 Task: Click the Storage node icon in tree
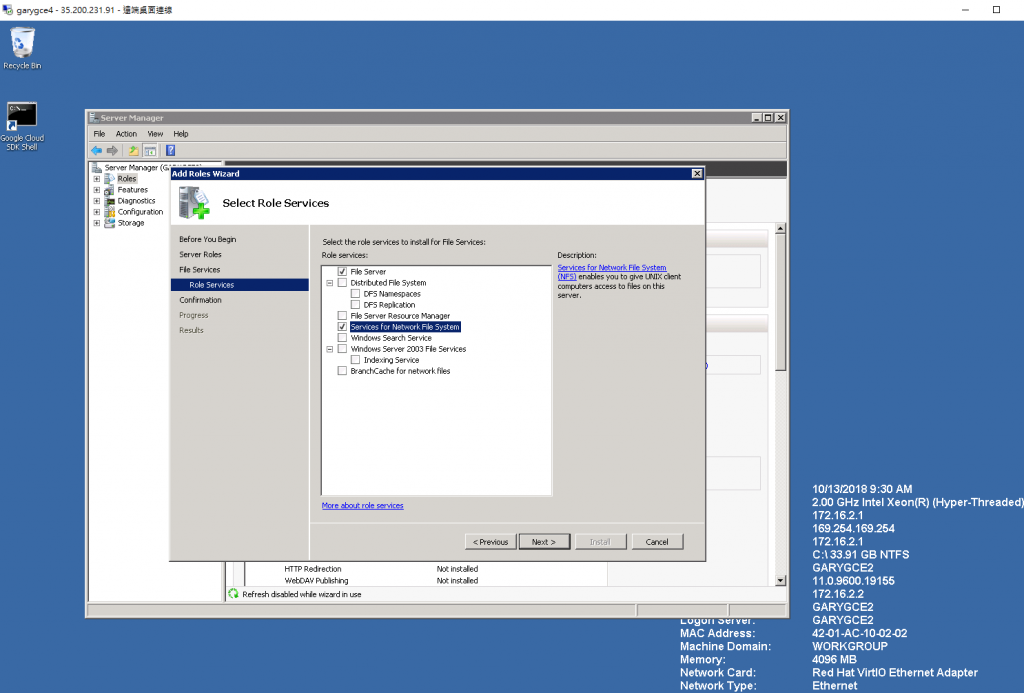pyautogui.click(x=110, y=223)
